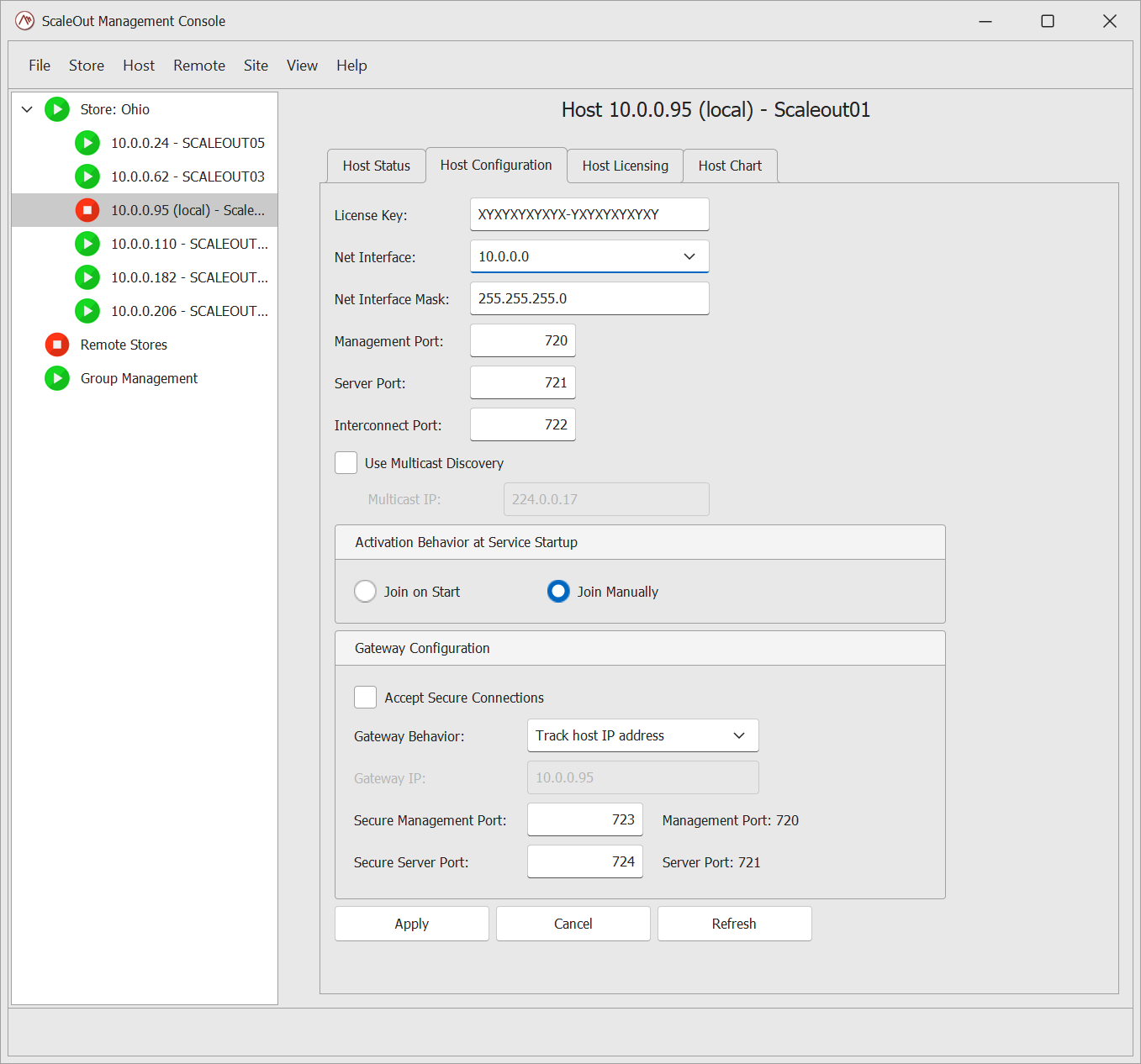The image size is (1141, 1064).
Task: Select the Store: Ohio tree label
Action: click(115, 109)
